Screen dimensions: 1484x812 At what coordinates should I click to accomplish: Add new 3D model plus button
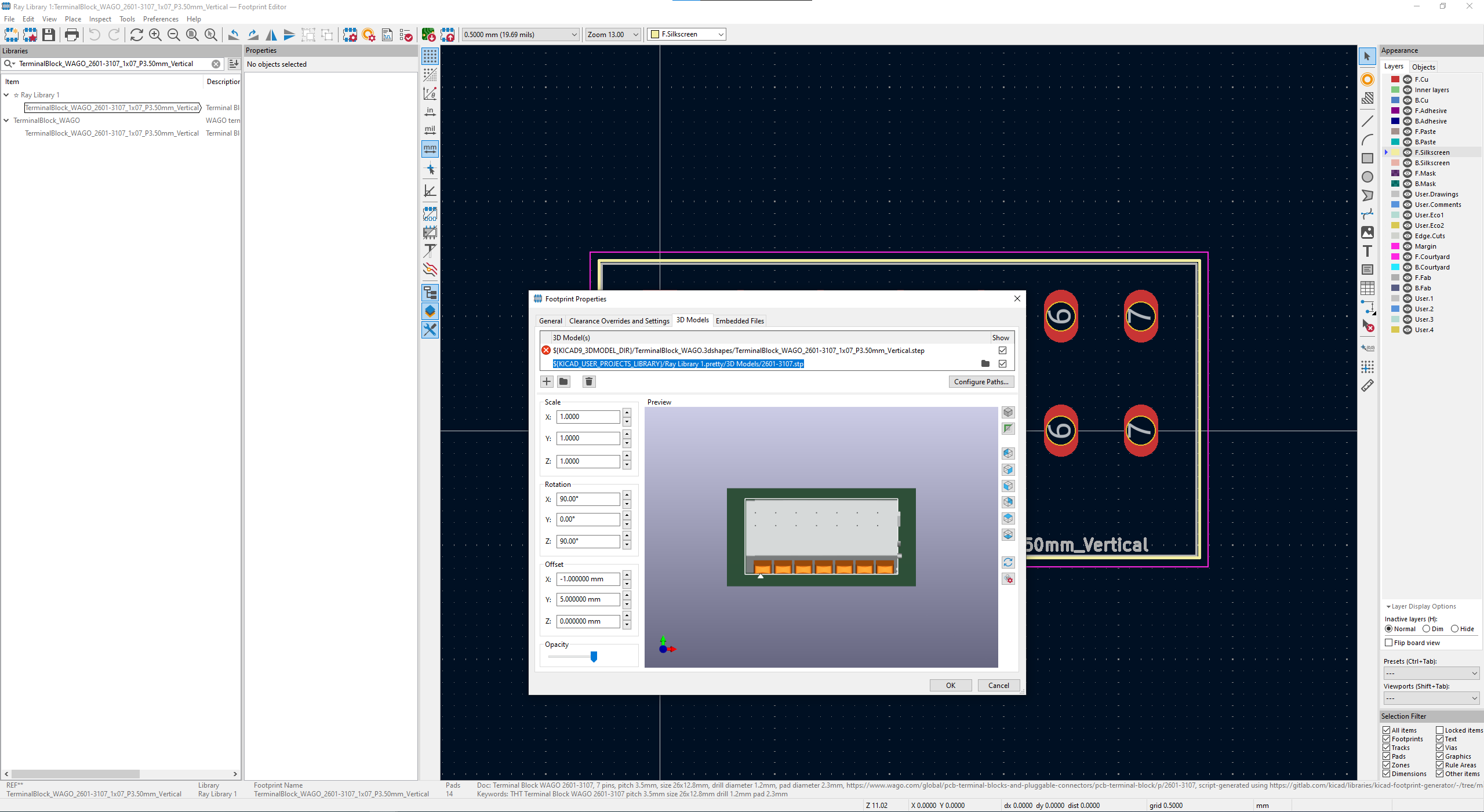(547, 381)
